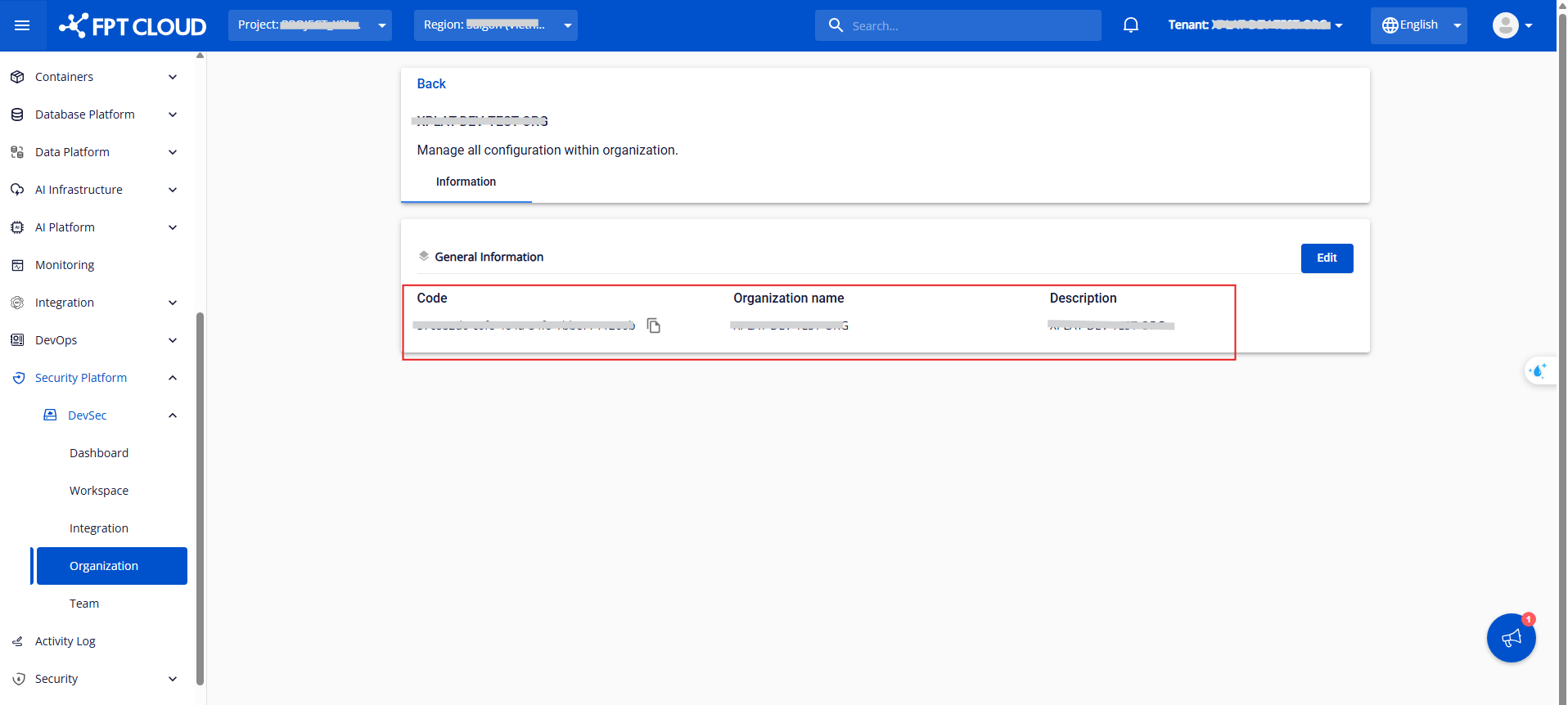Expand the Containers sidebar group
This screenshot has width=1568, height=705.
click(x=173, y=77)
